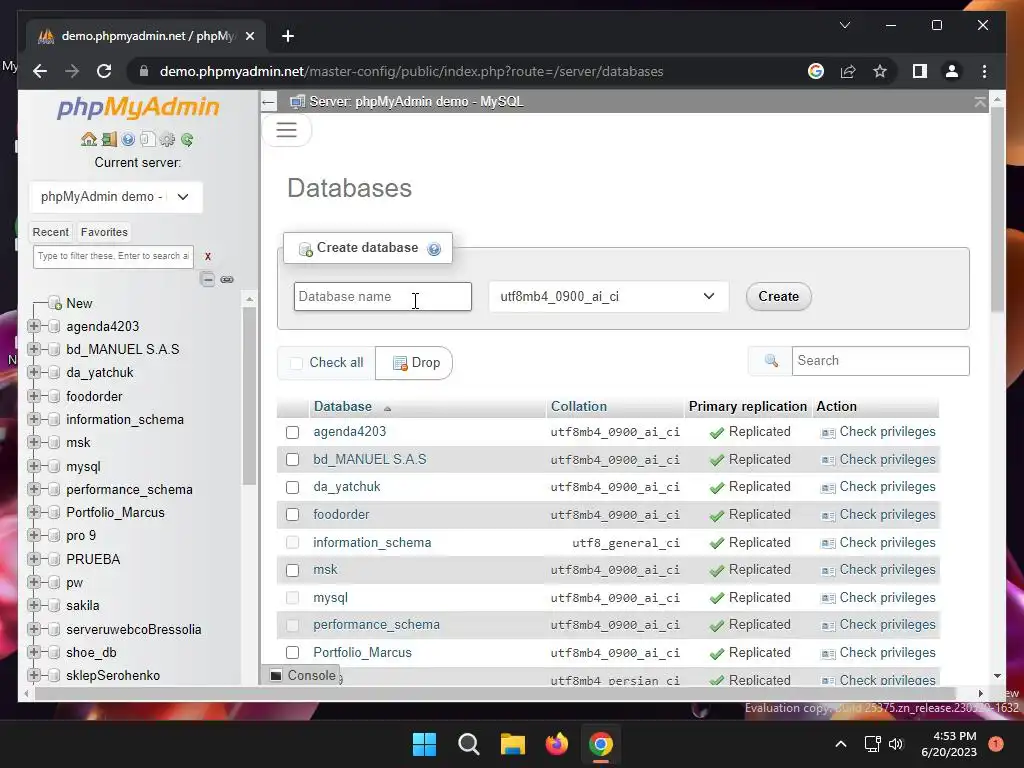Screen dimensions: 1024x768
Task: Expand foodorder in navigation tree
Action: coord(34,396)
